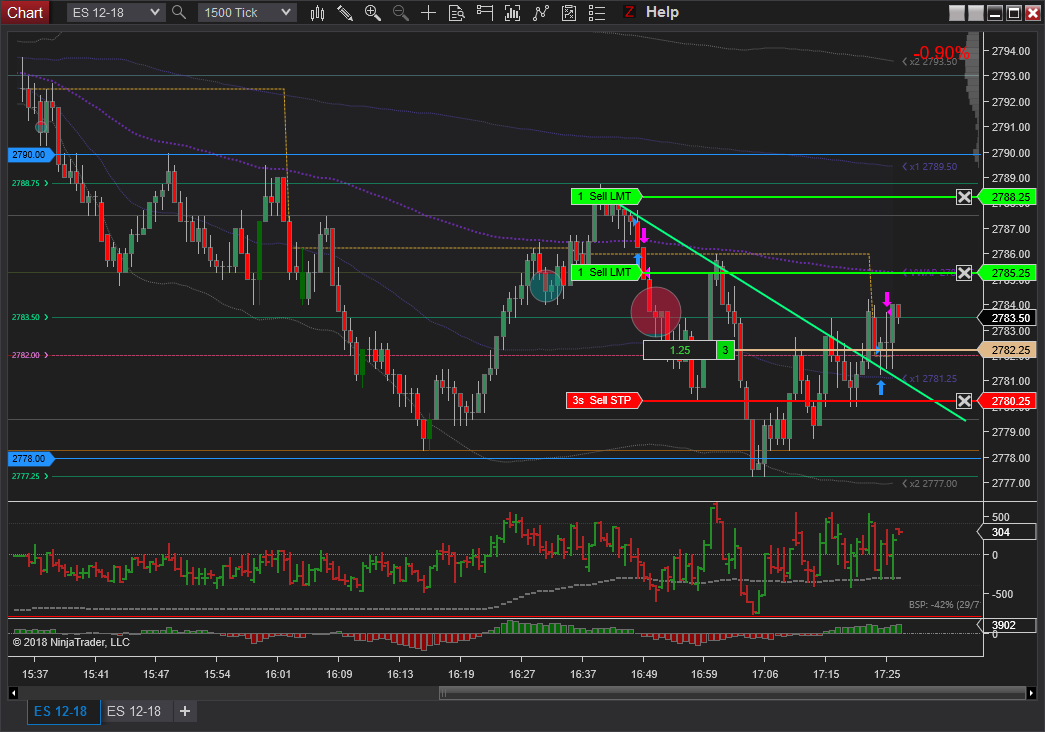Click the 2777.25 level marker

[x=29, y=477]
